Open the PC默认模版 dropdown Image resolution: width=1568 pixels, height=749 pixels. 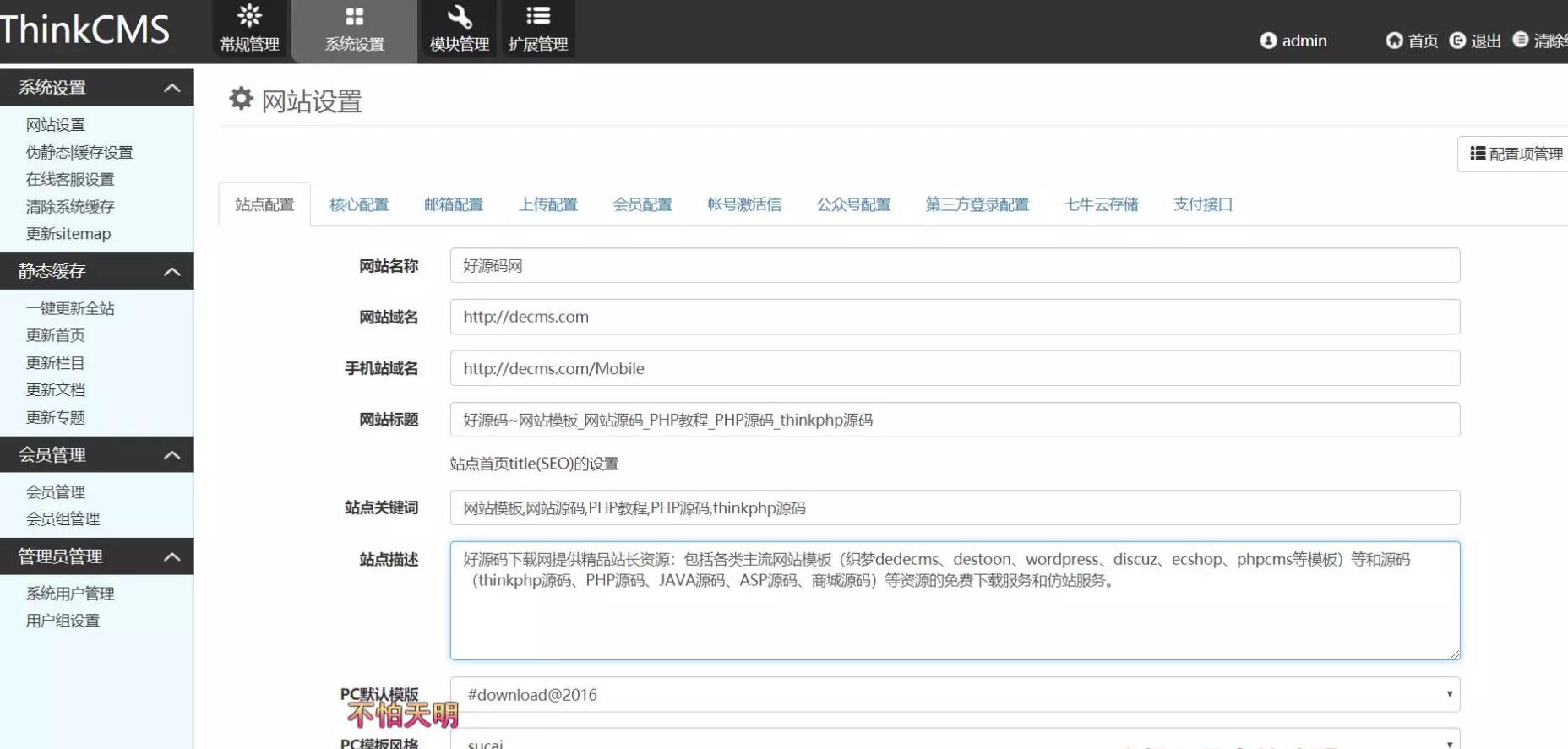(955, 694)
